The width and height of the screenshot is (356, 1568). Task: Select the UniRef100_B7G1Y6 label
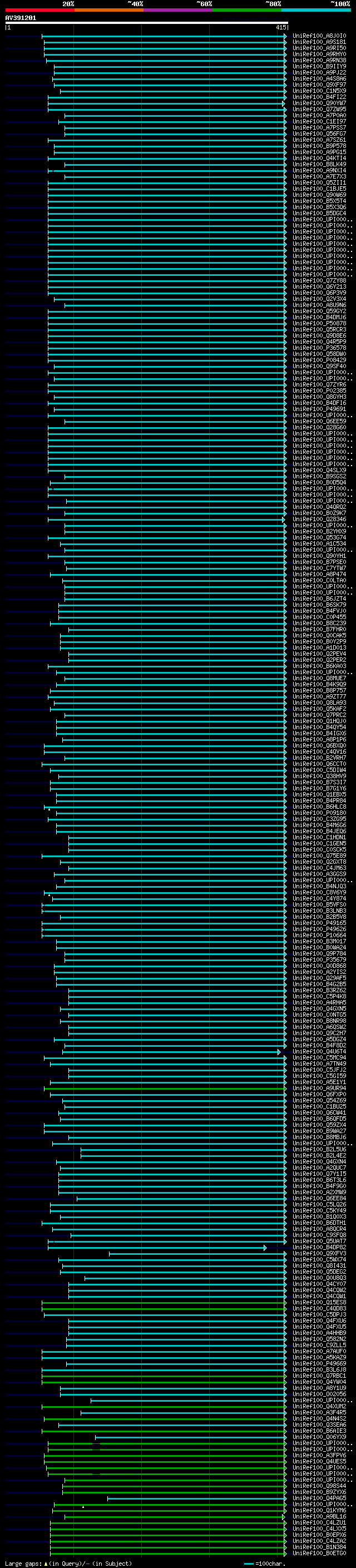[319, 788]
